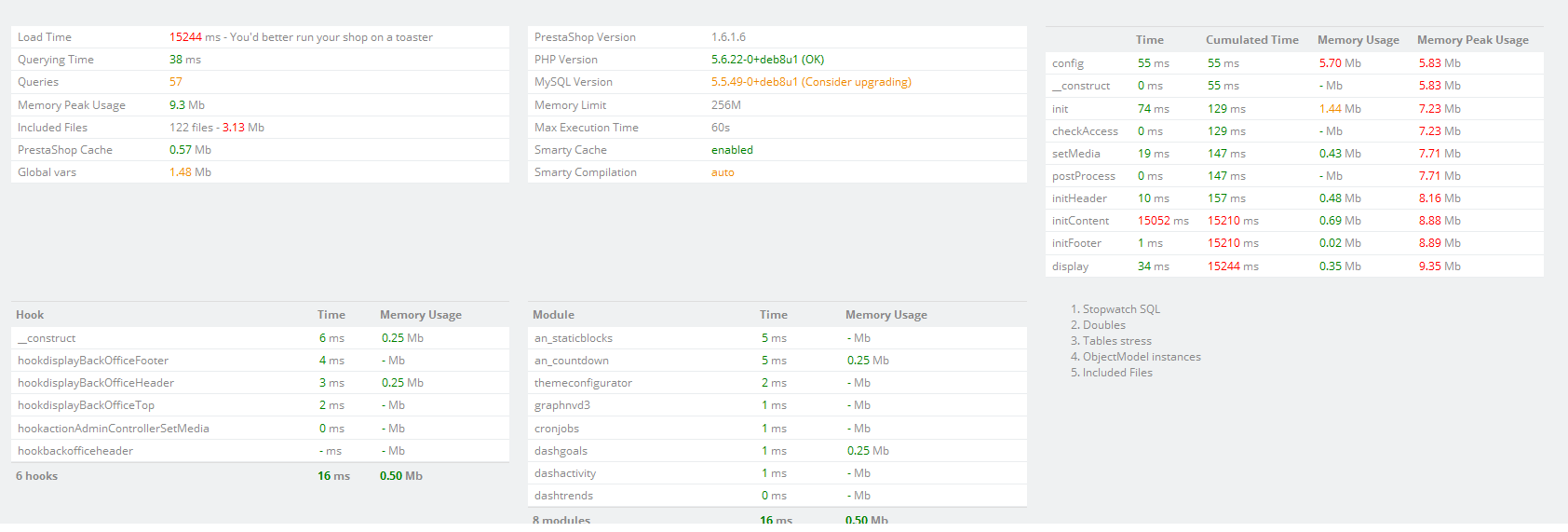The height and width of the screenshot is (532, 1568).
Task: Click the PHP Version value
Action: (767, 60)
